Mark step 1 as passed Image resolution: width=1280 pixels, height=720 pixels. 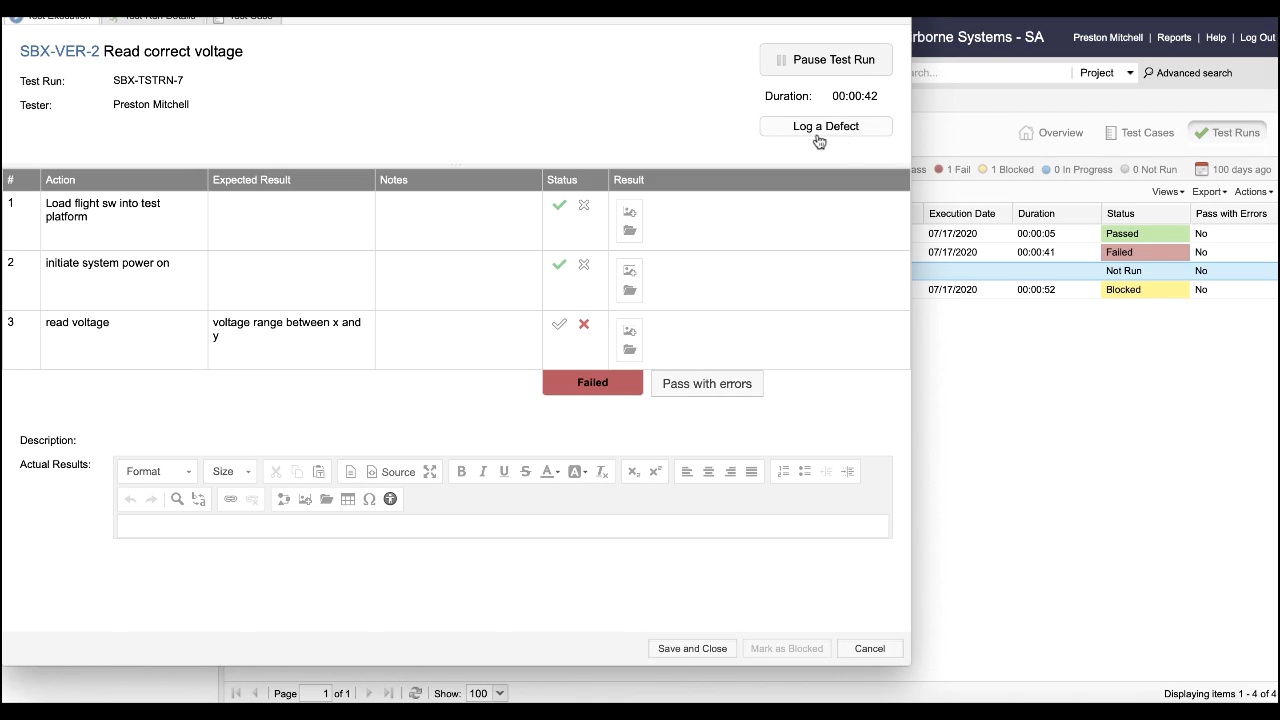(x=559, y=205)
